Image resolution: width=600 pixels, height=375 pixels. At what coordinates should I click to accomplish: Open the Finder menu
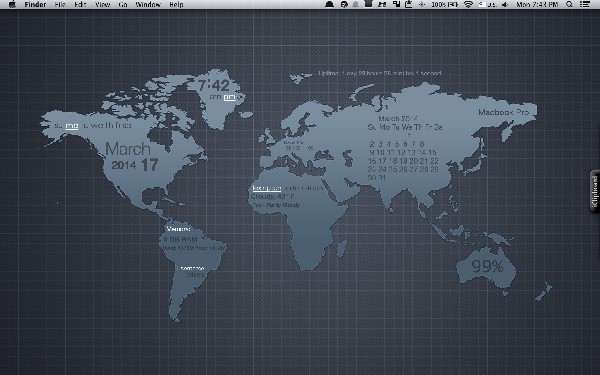35,5
